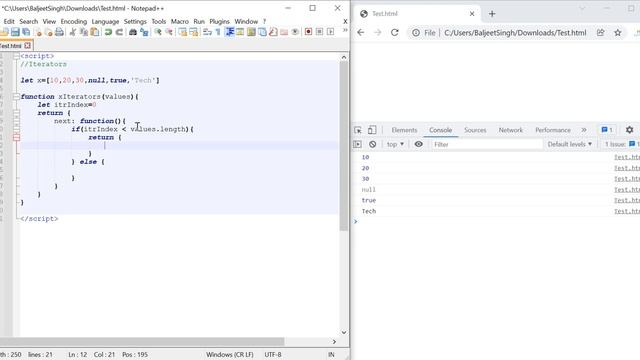Toggle the highlighted Indent Guide icon
This screenshot has width=640, height=360.
[x=229, y=32]
